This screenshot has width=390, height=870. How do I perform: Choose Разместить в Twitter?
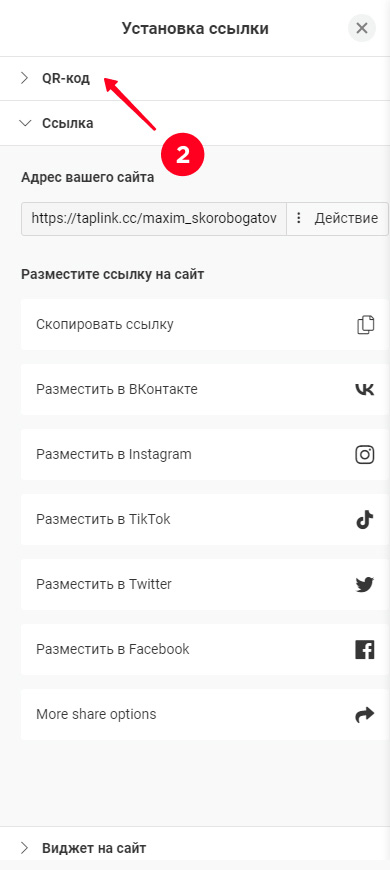pyautogui.click(x=204, y=584)
